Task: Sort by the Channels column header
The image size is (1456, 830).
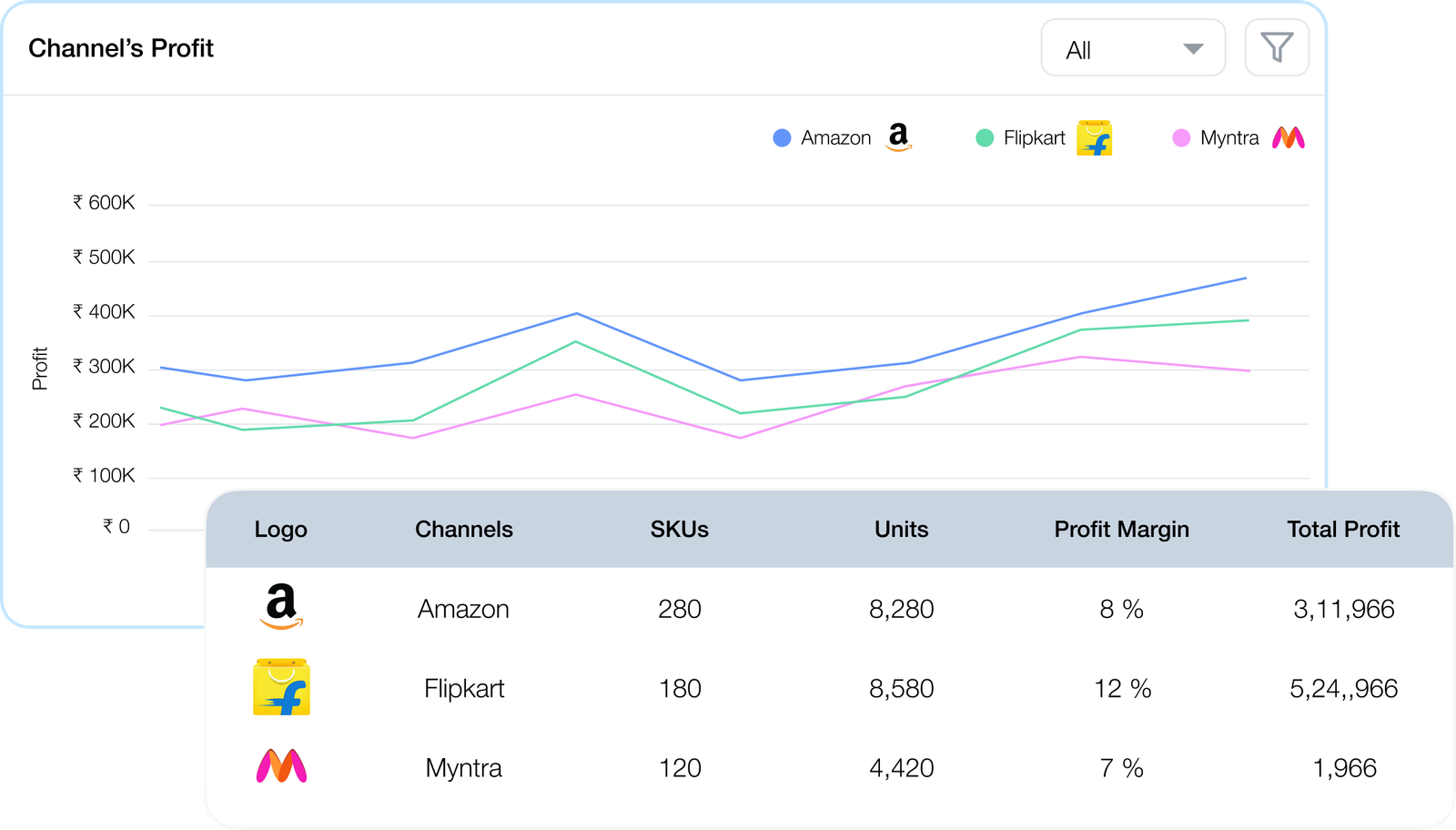Action: point(464,529)
